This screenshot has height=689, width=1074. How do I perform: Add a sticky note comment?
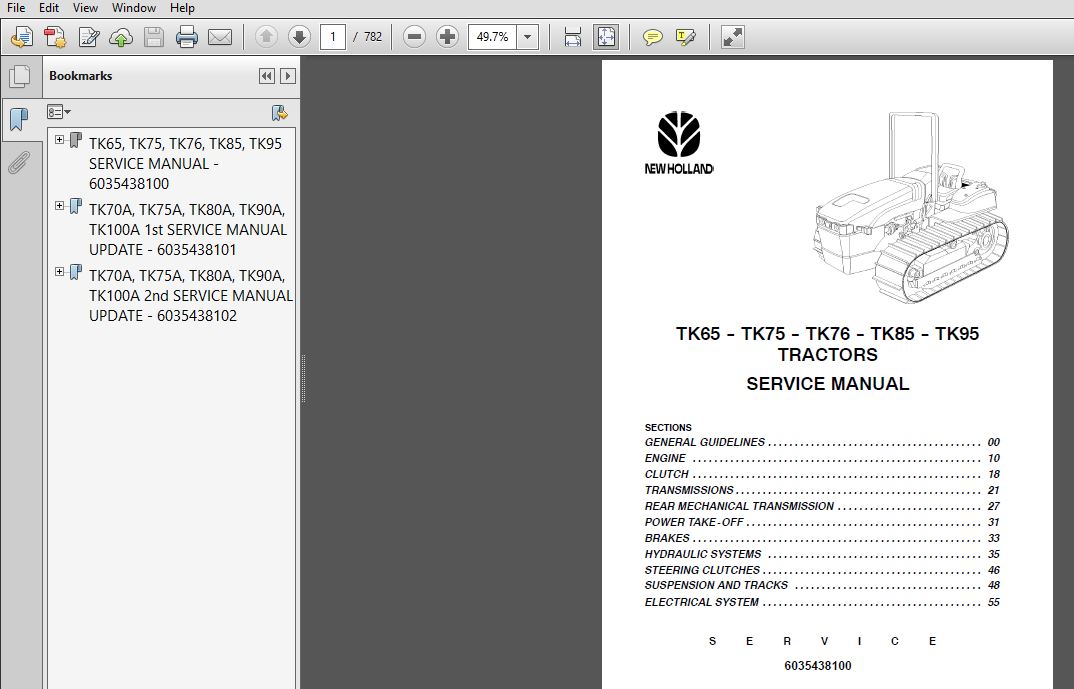point(652,37)
